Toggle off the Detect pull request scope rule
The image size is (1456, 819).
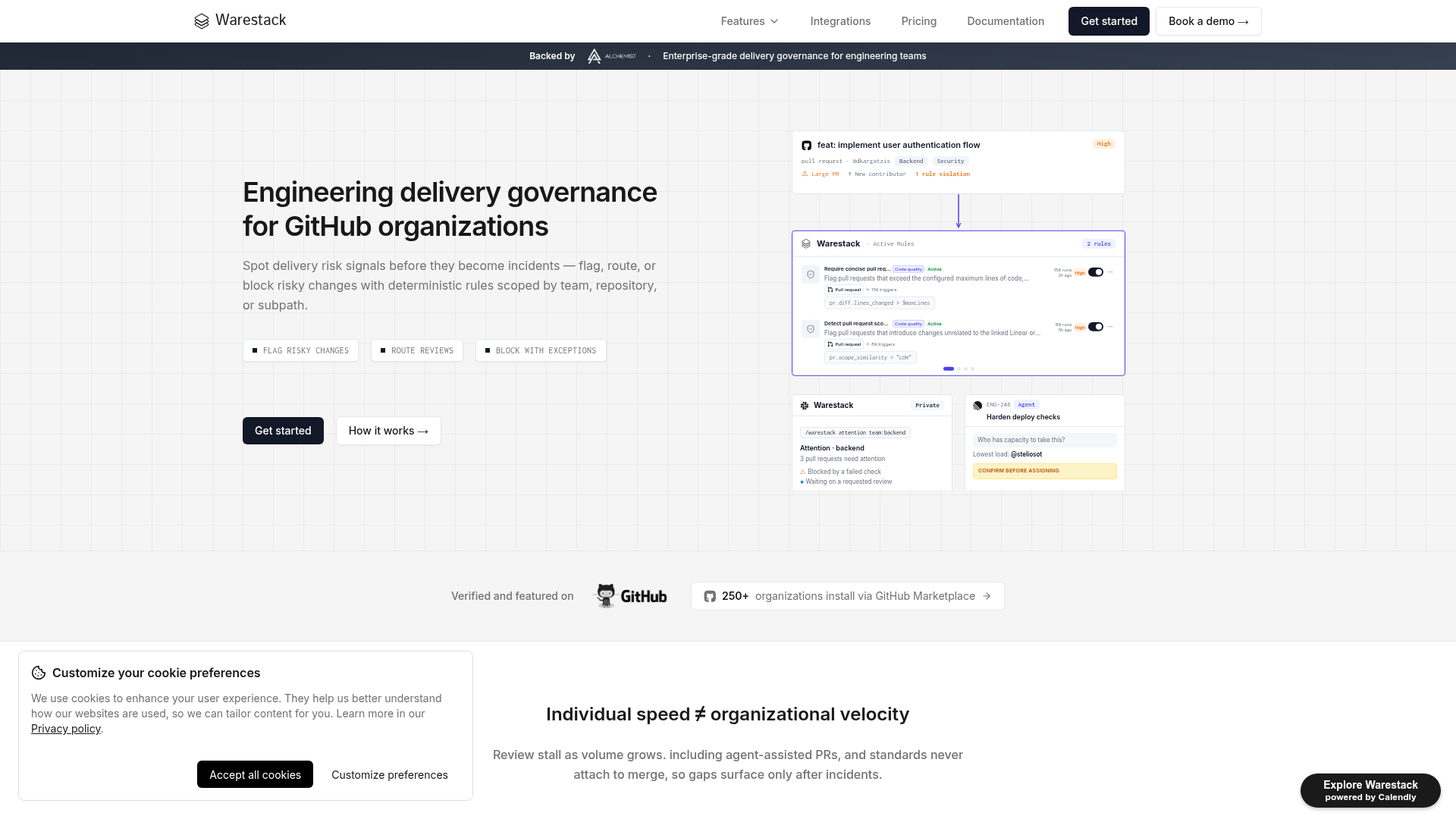(1096, 327)
